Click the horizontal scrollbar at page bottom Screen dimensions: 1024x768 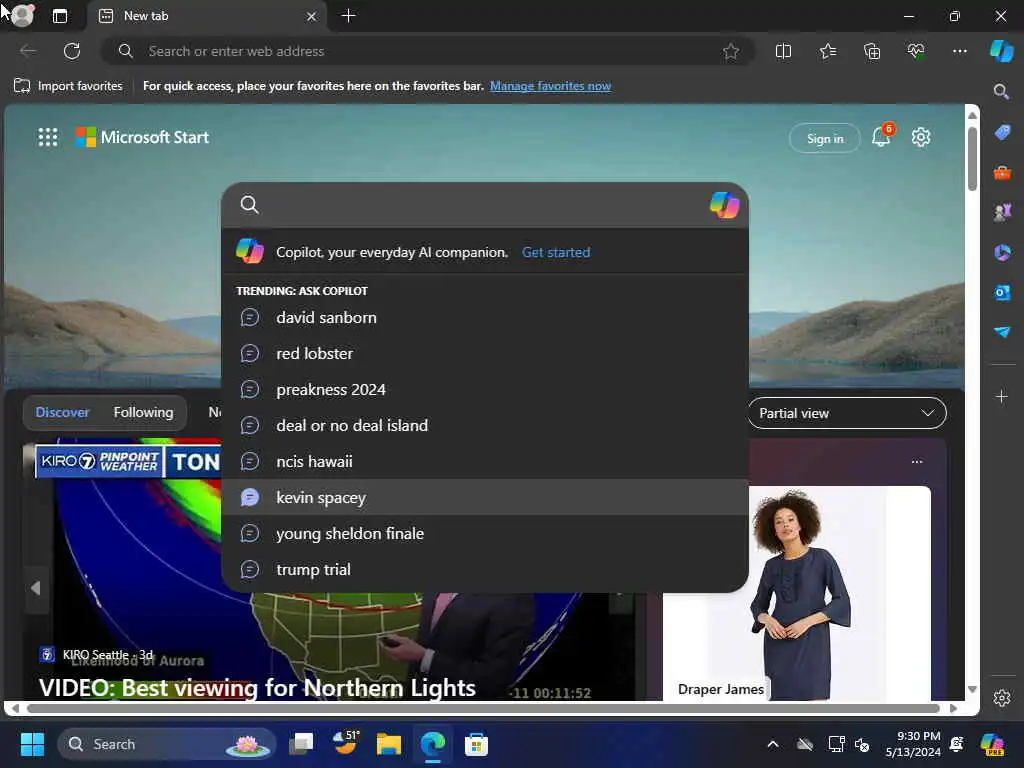(x=483, y=708)
